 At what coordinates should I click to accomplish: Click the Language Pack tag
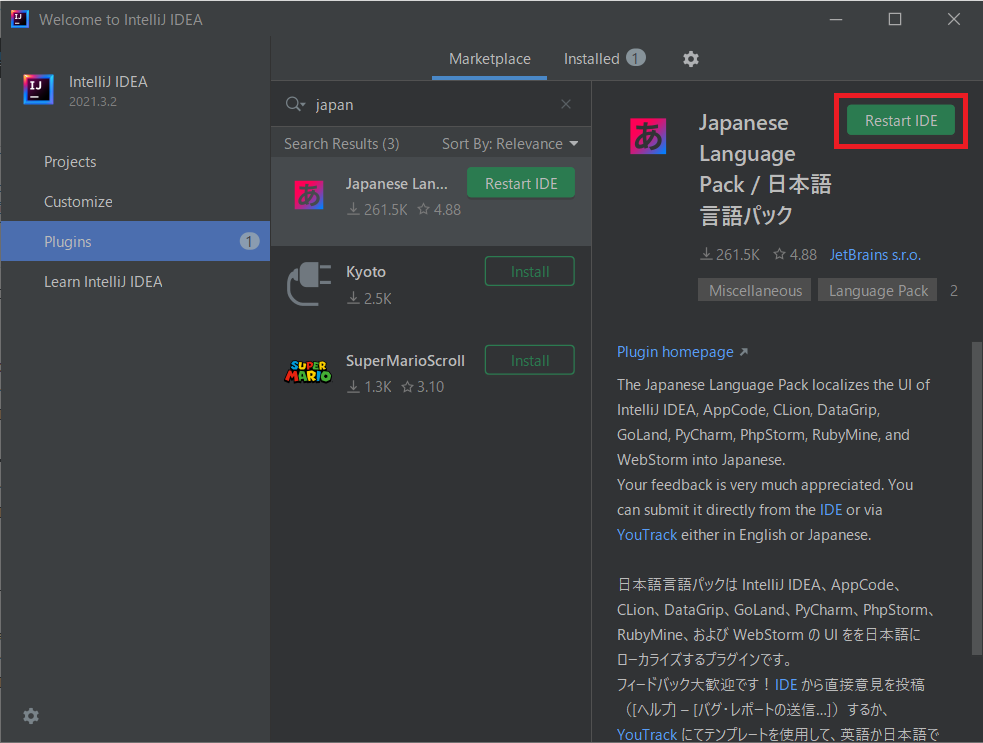(878, 290)
